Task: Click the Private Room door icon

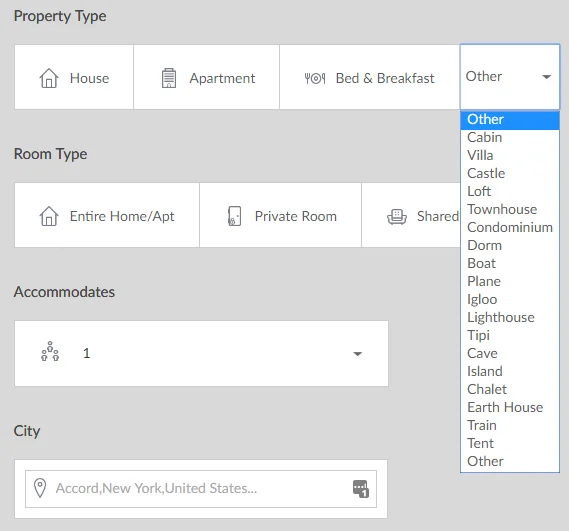Action: (234, 216)
